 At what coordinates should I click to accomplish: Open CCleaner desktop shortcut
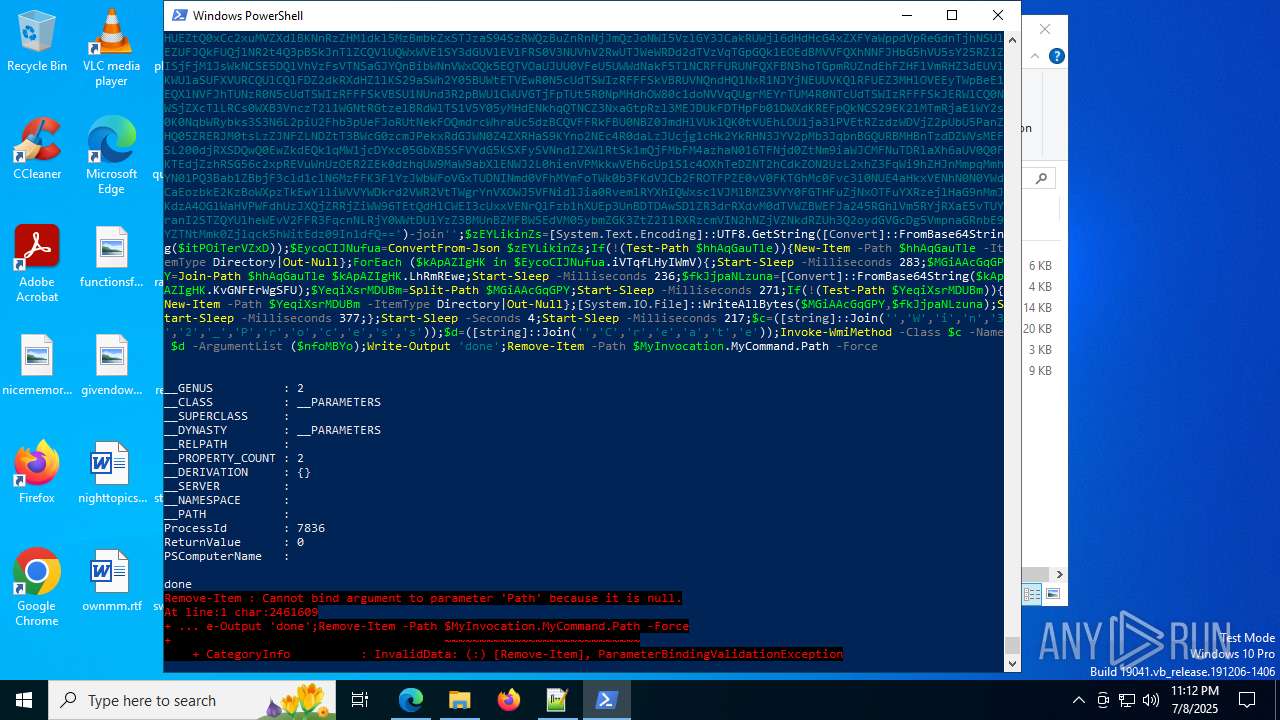(x=37, y=148)
